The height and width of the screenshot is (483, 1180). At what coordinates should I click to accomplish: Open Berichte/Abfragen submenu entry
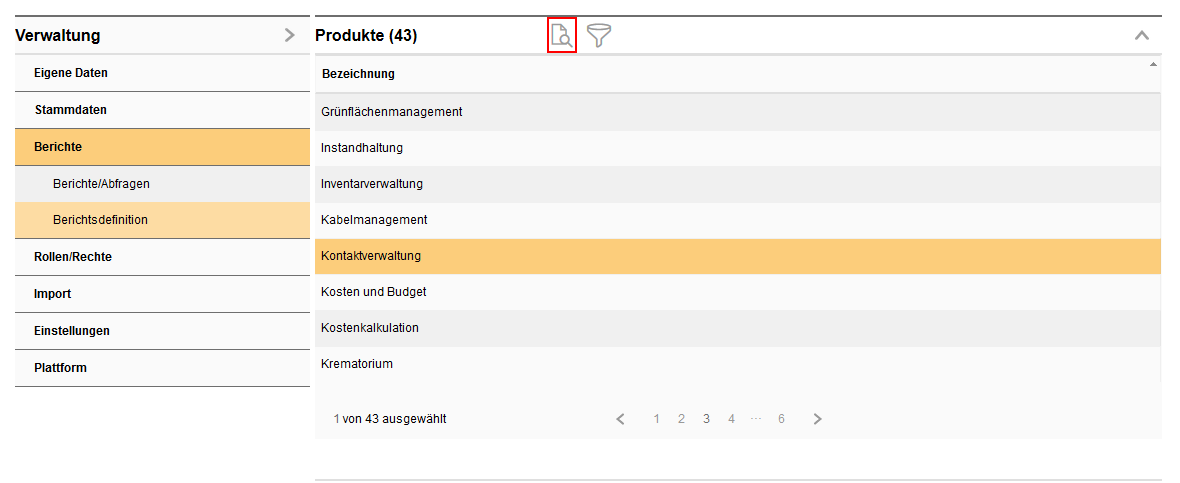click(x=101, y=184)
